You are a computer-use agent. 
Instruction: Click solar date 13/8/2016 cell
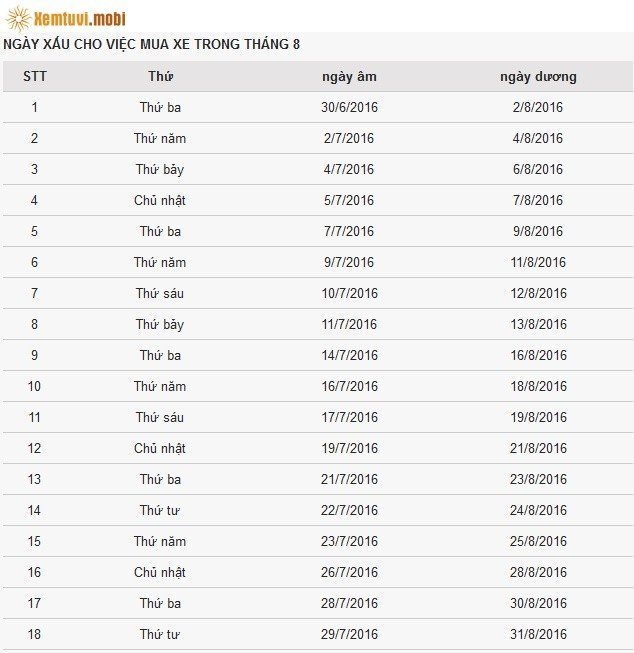(538, 324)
